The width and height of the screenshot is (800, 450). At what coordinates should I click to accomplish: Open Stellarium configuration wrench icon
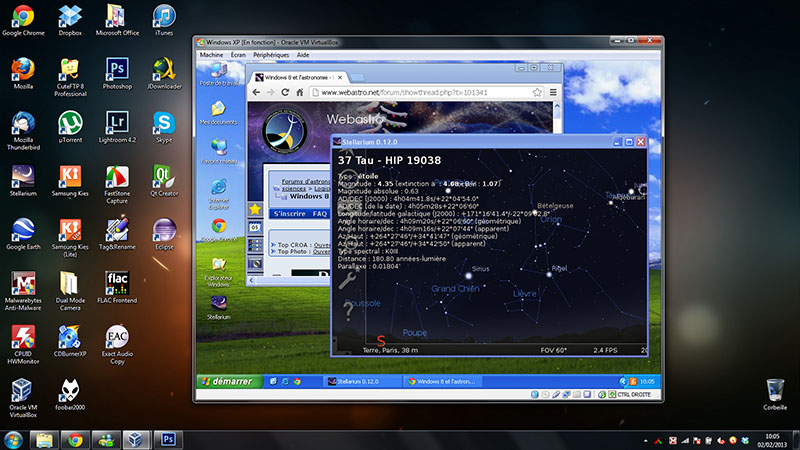tap(348, 280)
